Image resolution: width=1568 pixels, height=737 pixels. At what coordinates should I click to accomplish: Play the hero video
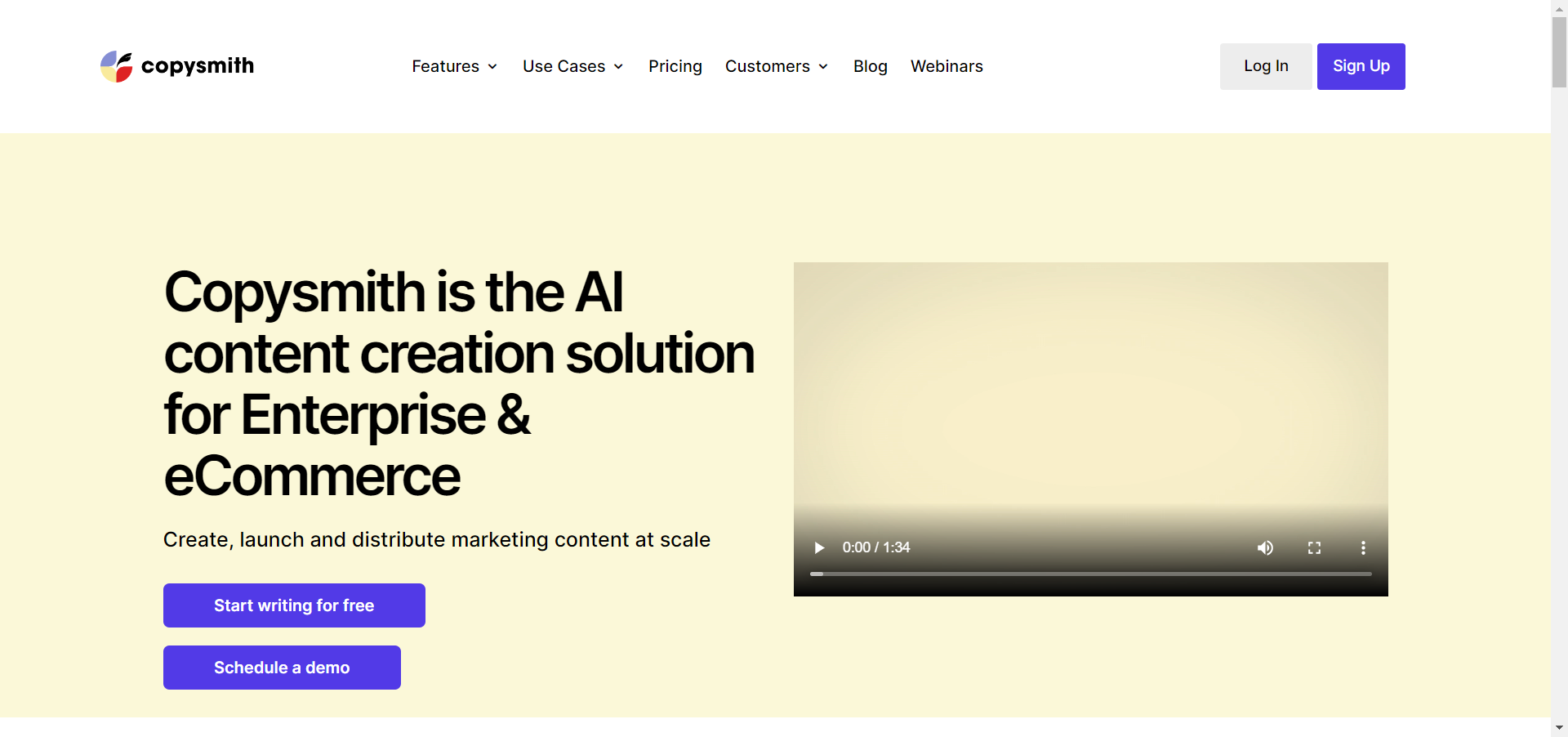(819, 547)
